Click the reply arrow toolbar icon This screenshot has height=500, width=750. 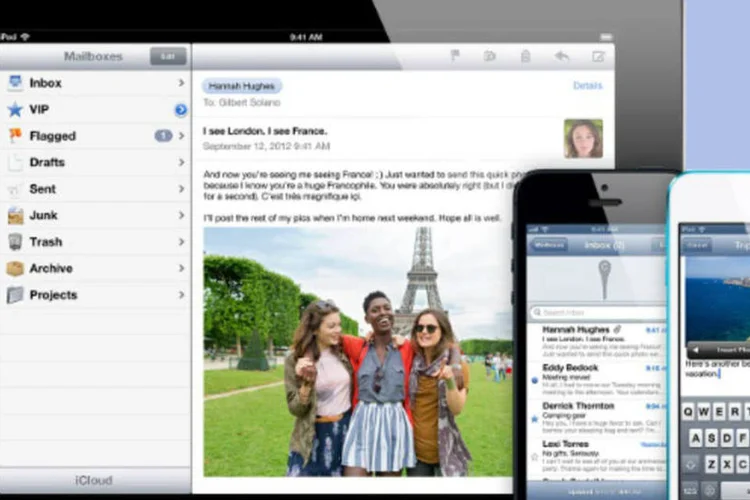pyautogui.click(x=562, y=56)
